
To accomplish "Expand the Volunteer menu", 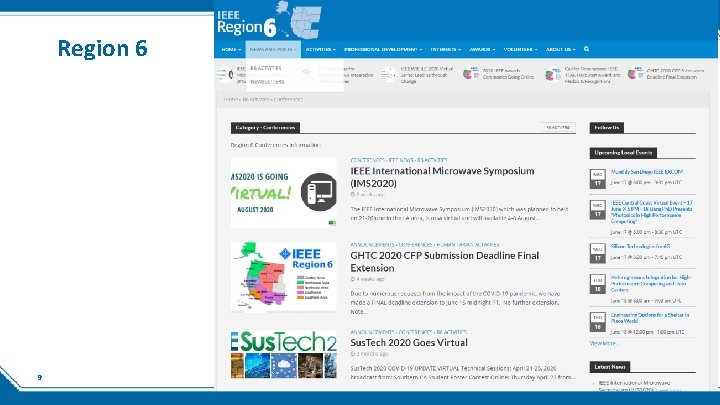I will [x=520, y=49].
